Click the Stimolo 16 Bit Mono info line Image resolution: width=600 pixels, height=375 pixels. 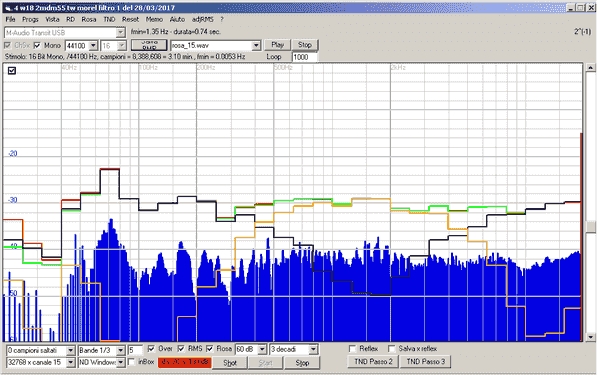coord(125,57)
